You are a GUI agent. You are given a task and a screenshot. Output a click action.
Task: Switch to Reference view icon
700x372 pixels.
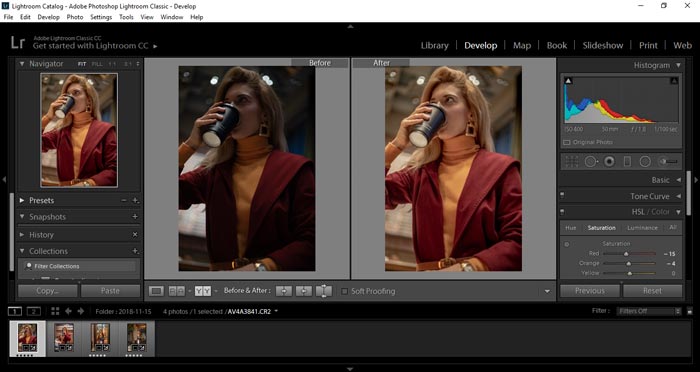point(176,291)
